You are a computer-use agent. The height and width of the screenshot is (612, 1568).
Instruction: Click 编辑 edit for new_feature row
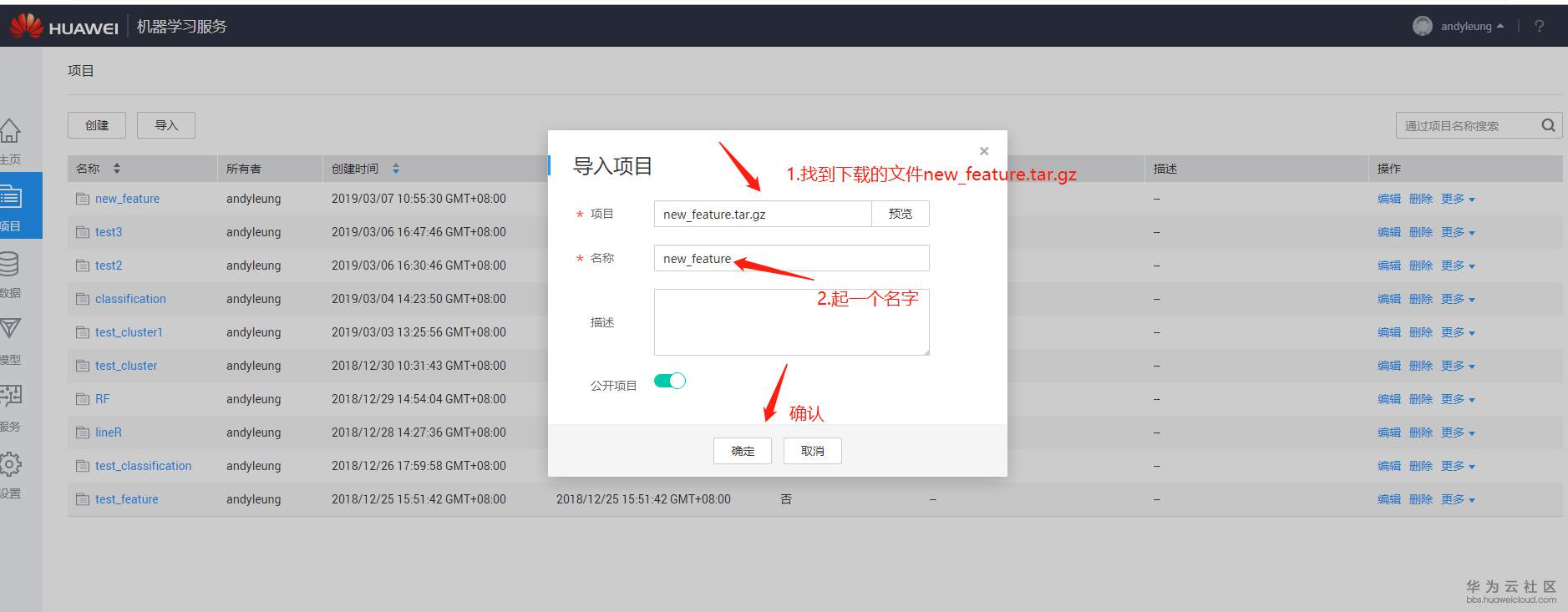pos(1389,199)
